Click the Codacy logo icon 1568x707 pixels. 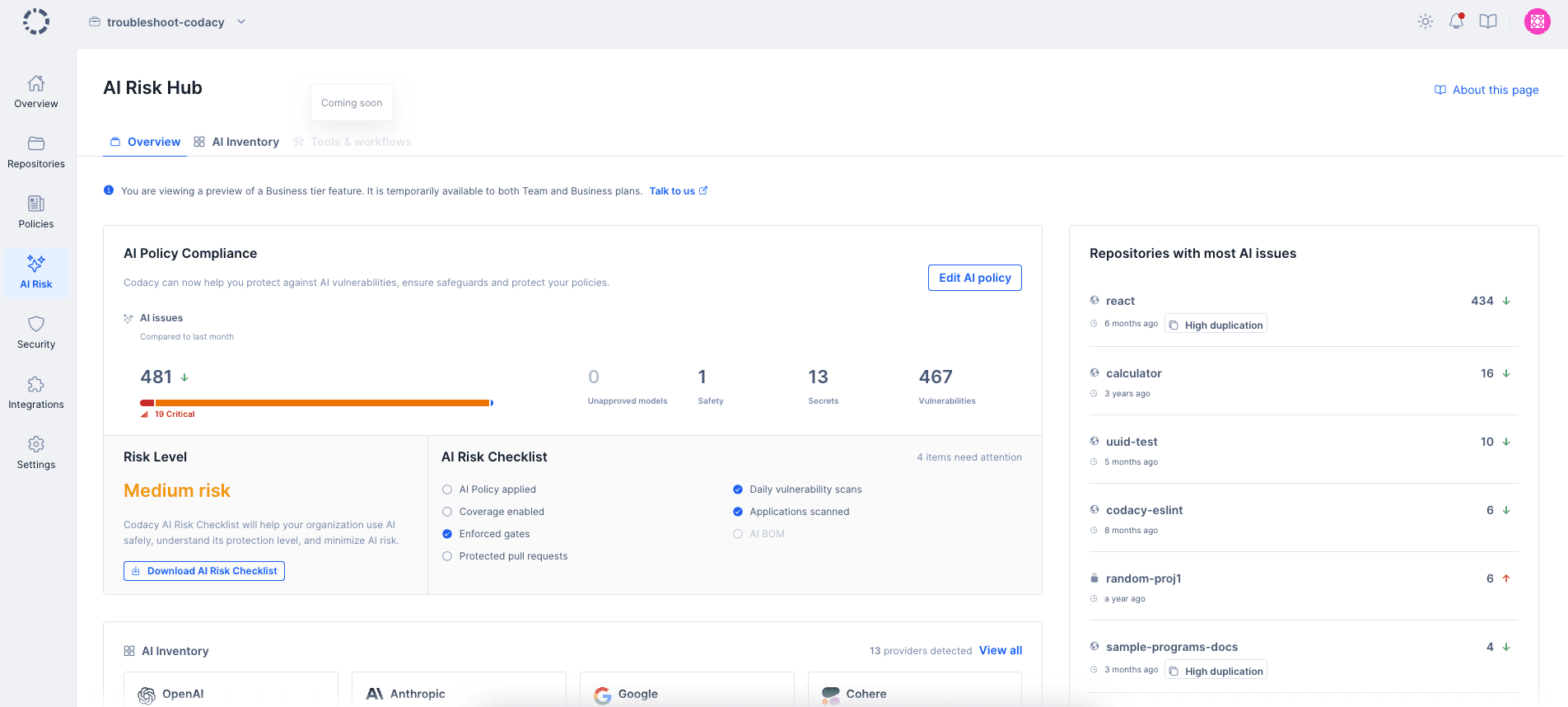coord(36,21)
